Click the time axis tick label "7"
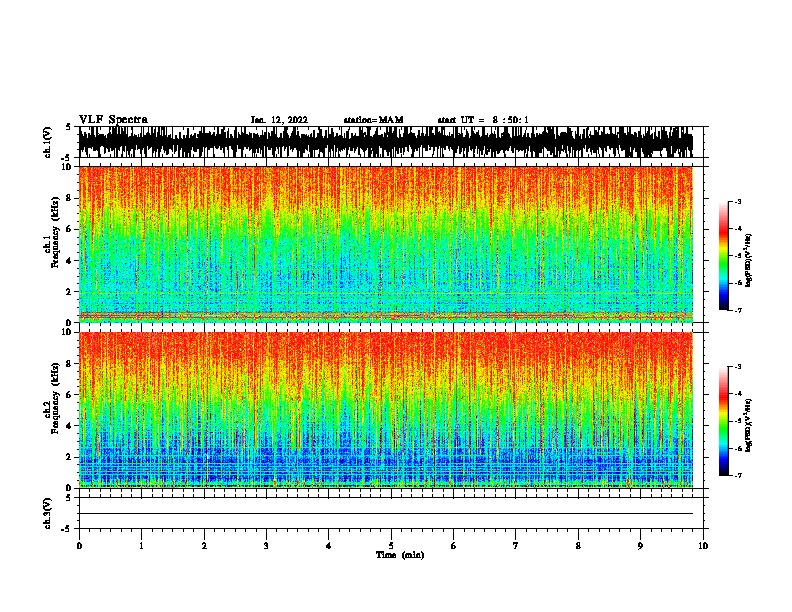This screenshot has height=612, width=792. click(516, 546)
